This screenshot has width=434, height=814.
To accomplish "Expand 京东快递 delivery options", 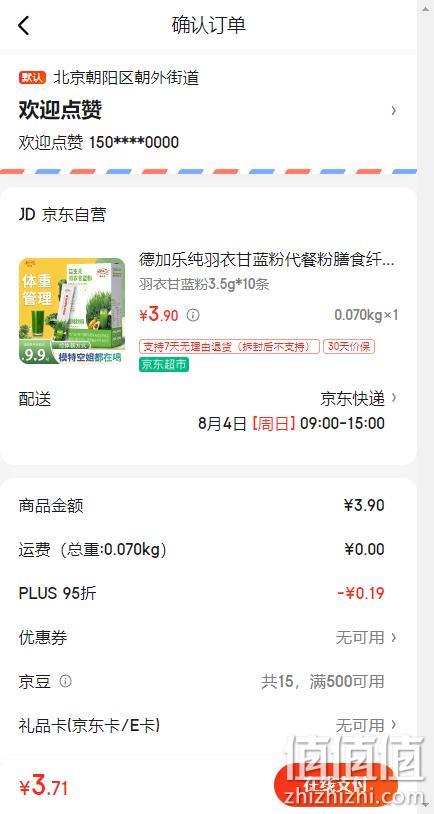I will 358,398.
